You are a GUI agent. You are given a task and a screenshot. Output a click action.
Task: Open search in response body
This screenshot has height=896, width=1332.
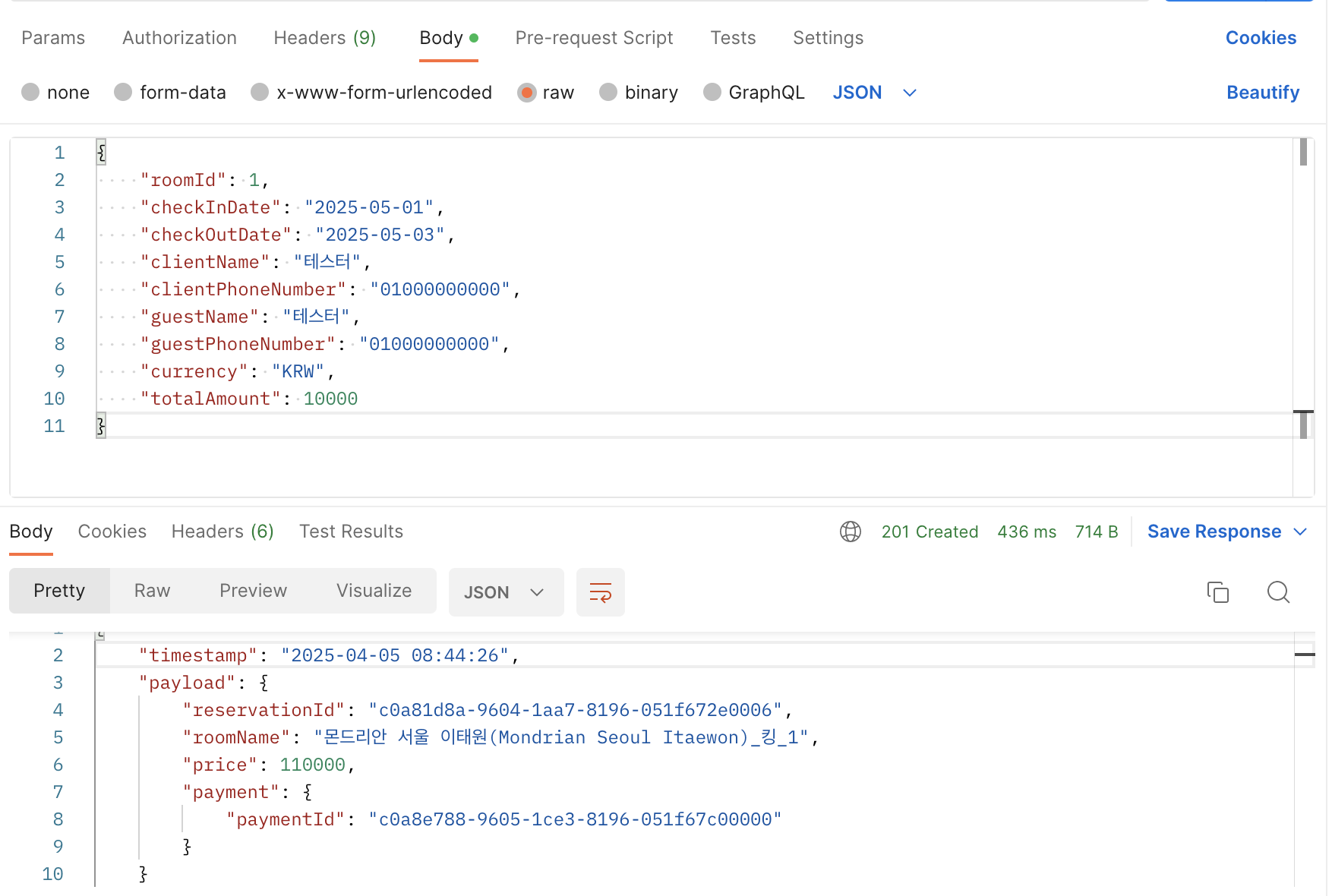coord(1279,592)
